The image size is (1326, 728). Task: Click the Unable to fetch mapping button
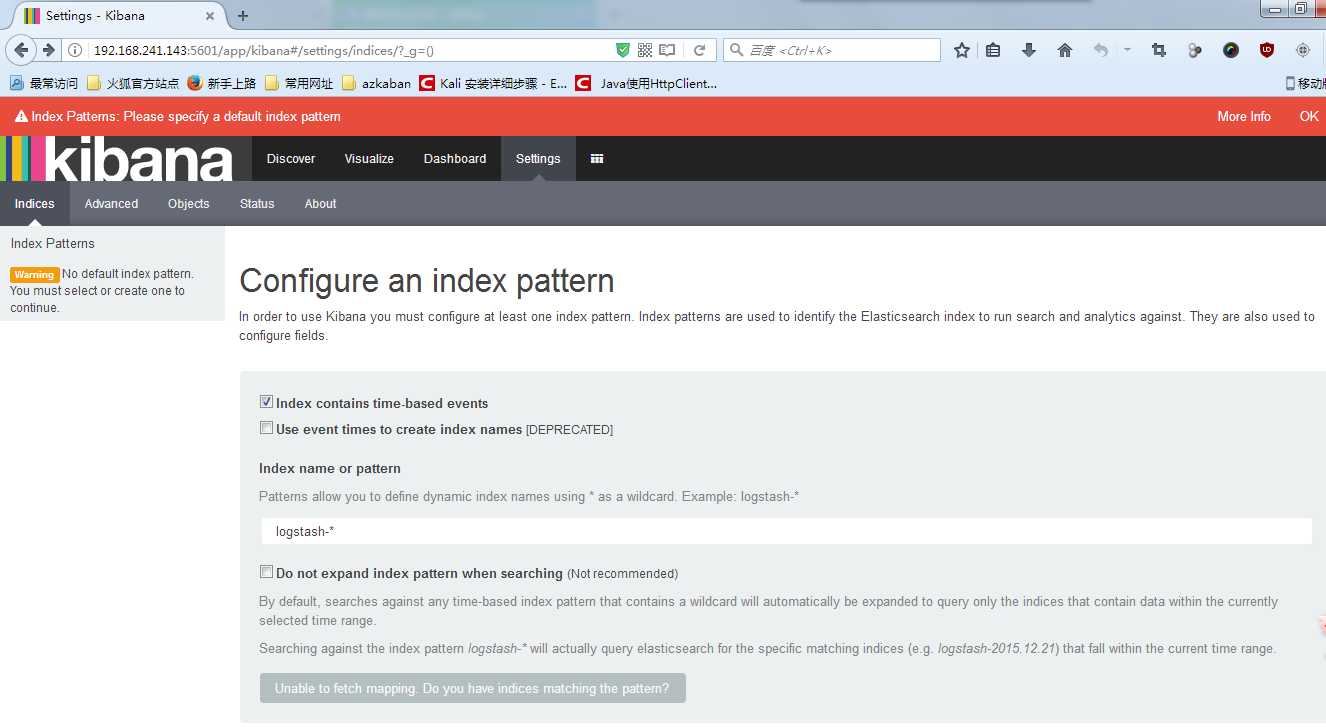[473, 688]
